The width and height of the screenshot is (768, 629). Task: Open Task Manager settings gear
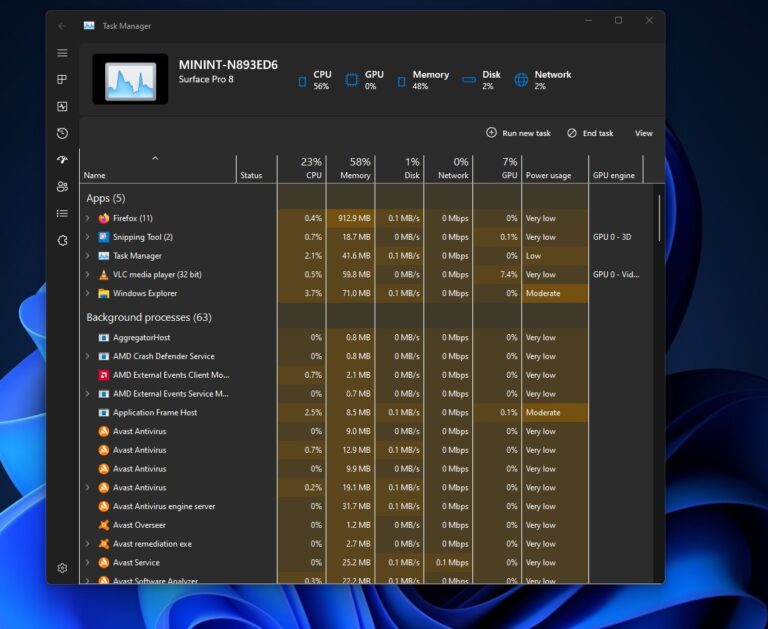click(62, 568)
